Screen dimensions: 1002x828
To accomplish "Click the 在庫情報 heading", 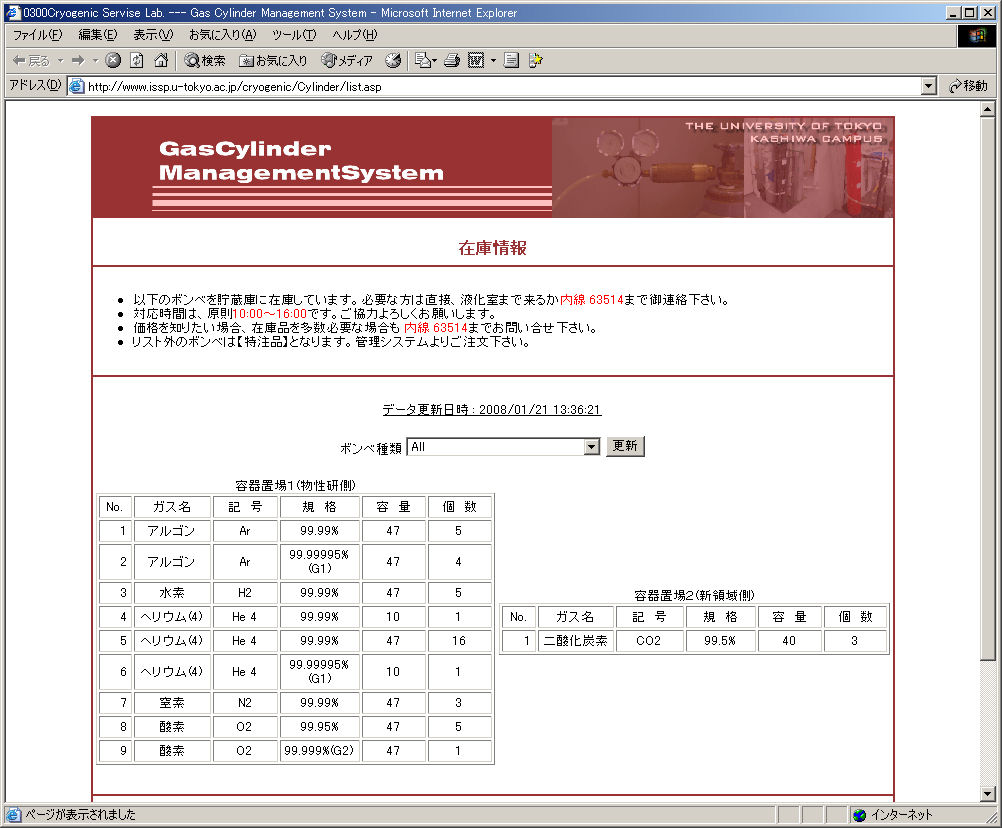I will click(492, 248).
